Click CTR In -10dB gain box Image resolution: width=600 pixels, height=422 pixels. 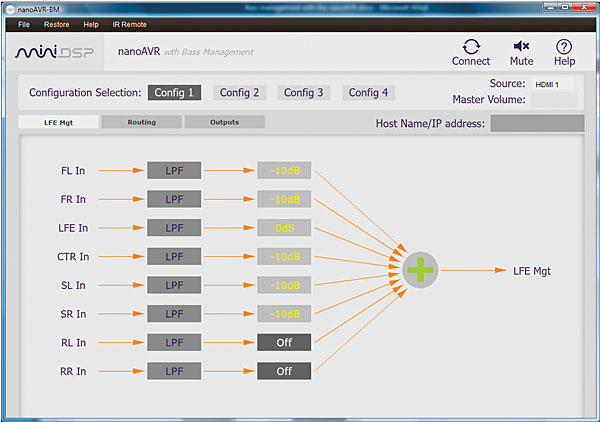click(x=284, y=257)
